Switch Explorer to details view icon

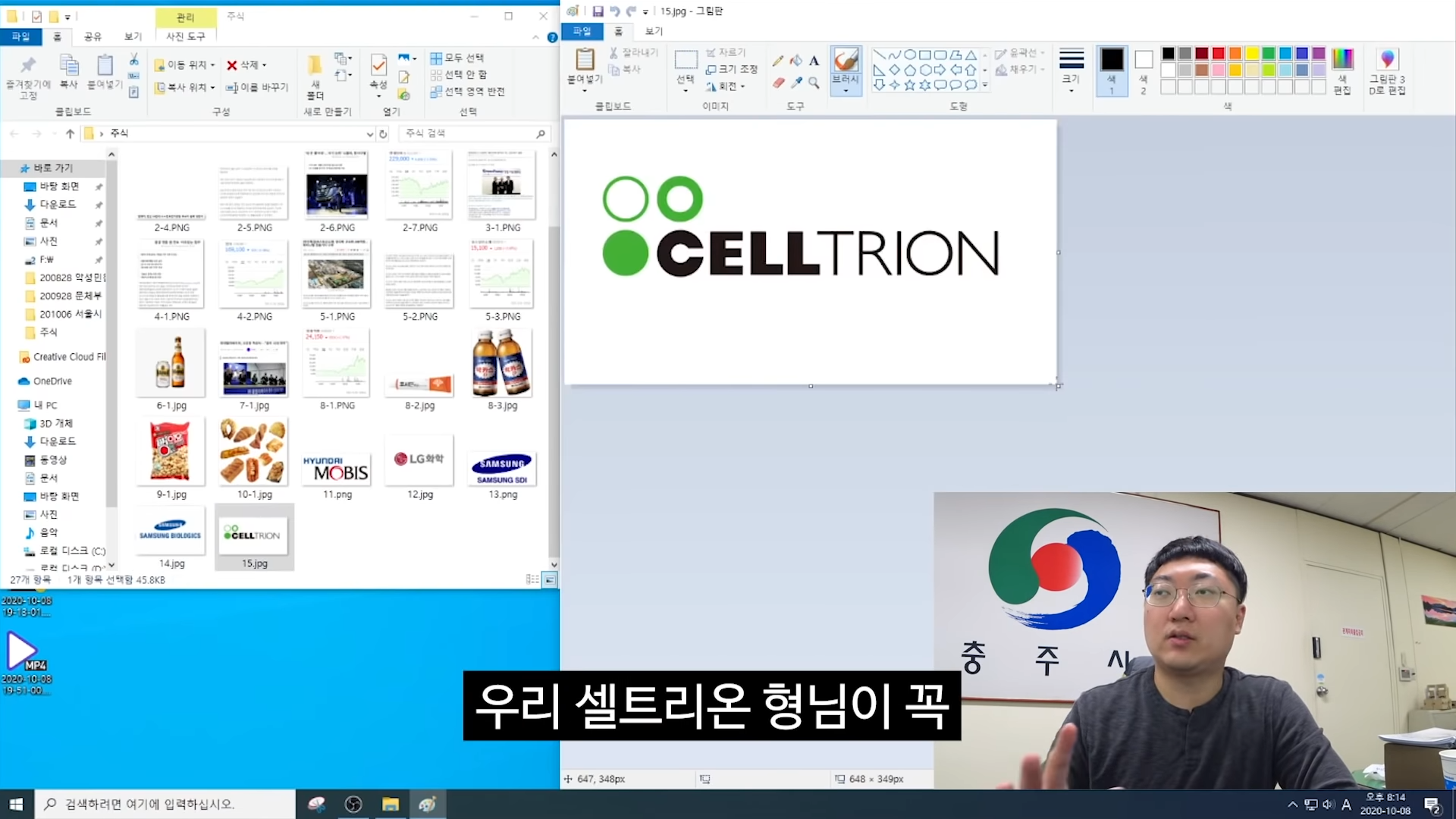532,580
